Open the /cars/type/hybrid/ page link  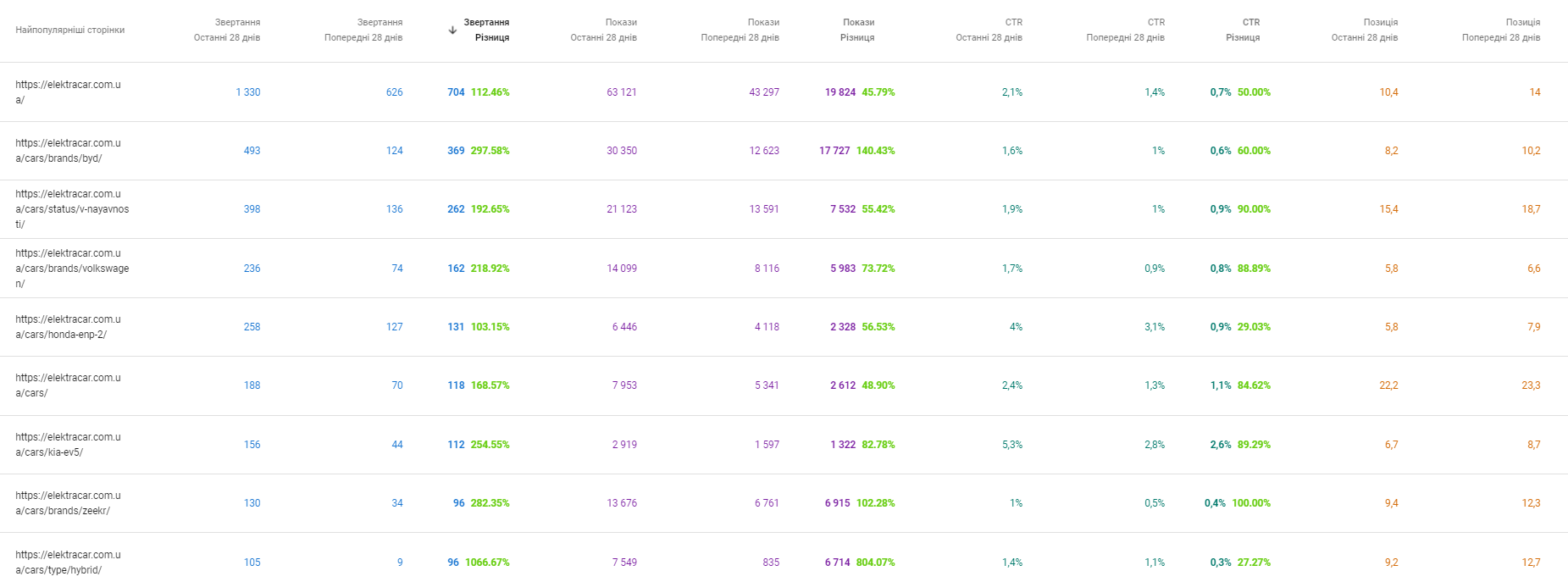click(x=68, y=563)
